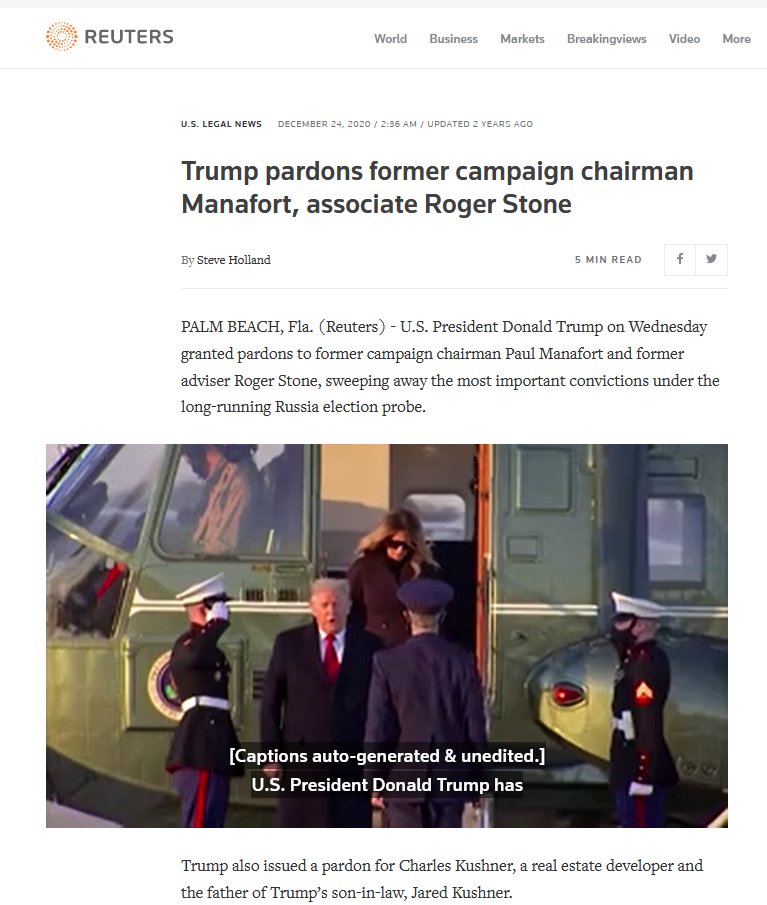Expand the More navigation menu
Viewport: 767px width, 905px height.
click(x=736, y=39)
